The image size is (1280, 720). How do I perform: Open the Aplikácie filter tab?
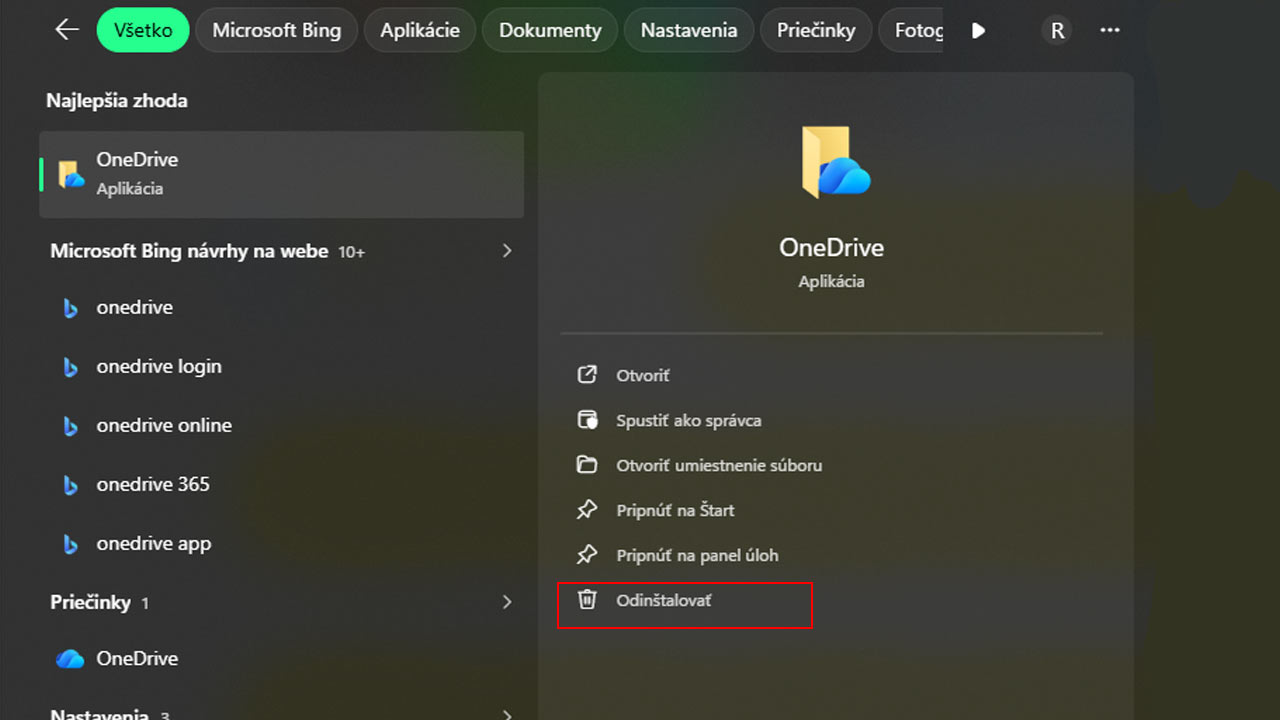tap(420, 30)
